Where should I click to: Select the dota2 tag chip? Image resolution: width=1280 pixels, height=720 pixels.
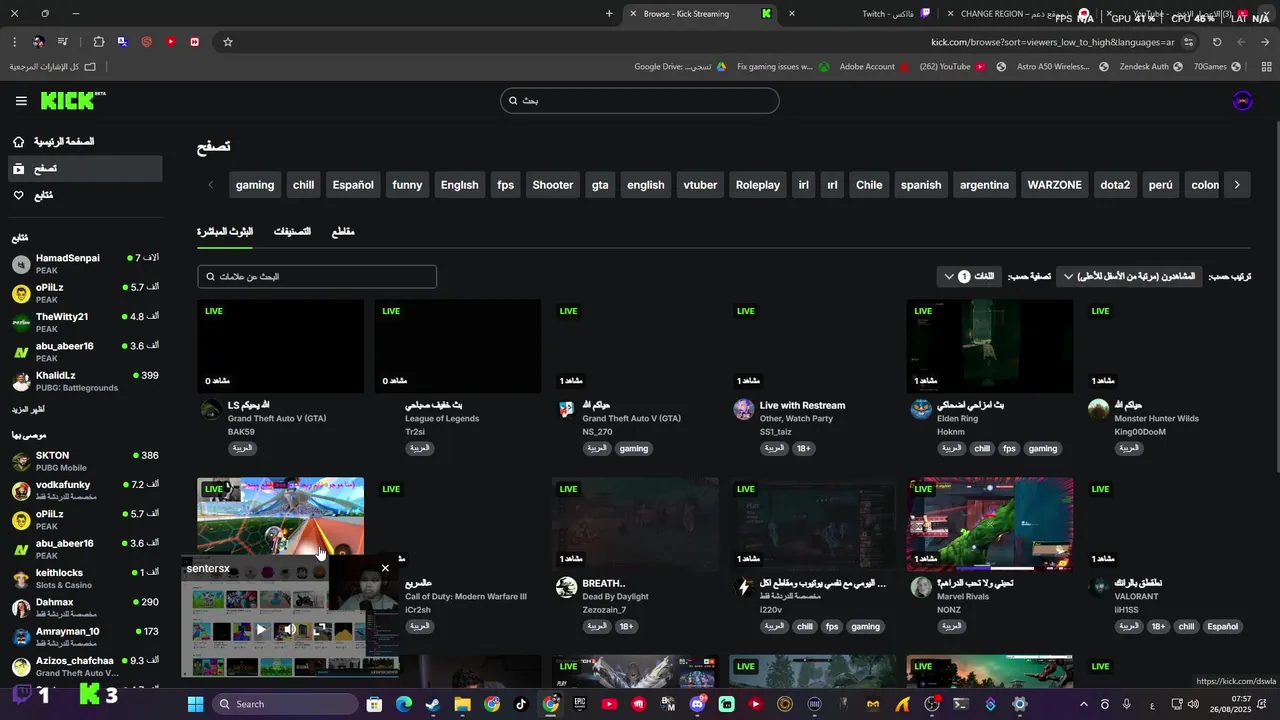coord(1115,185)
